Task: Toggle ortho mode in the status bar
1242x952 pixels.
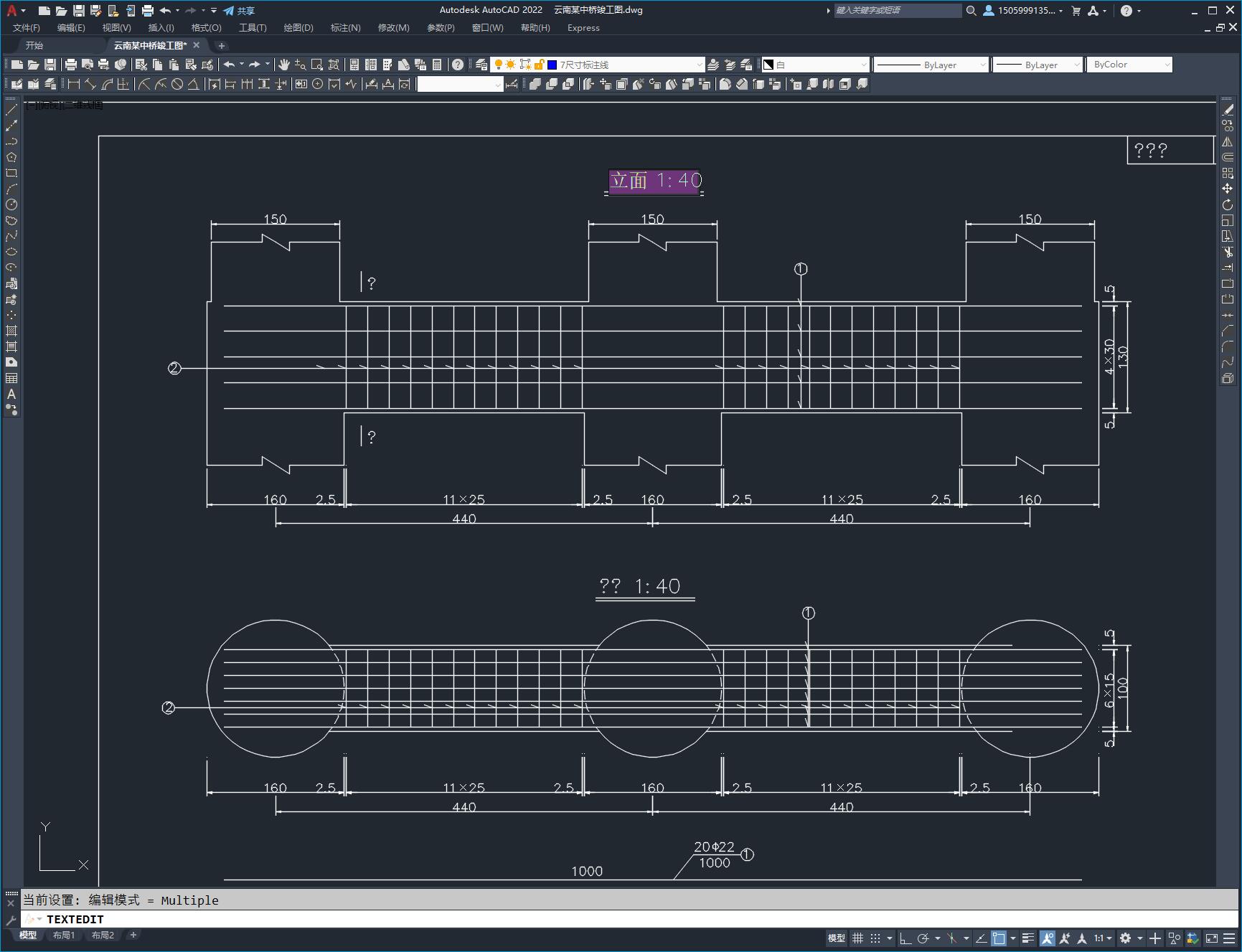Action: (905, 938)
